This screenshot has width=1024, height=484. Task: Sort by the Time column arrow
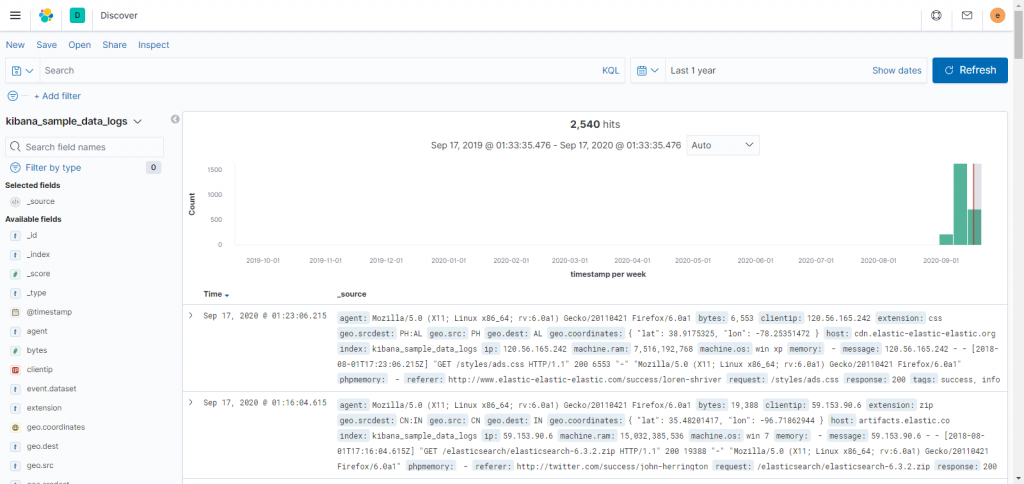click(x=227, y=295)
